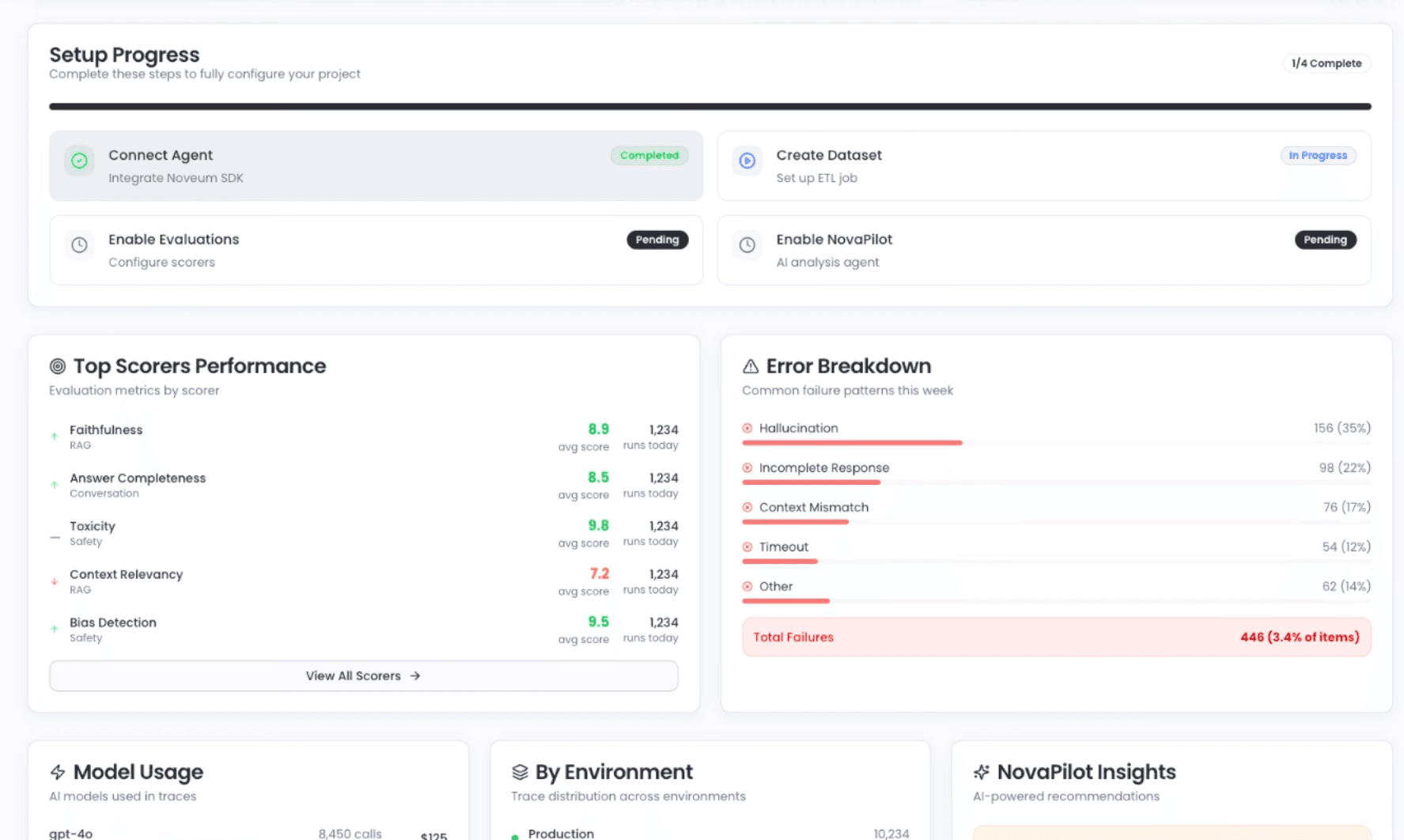
Task: Open the Create Dataset setup card
Action: point(1043,166)
